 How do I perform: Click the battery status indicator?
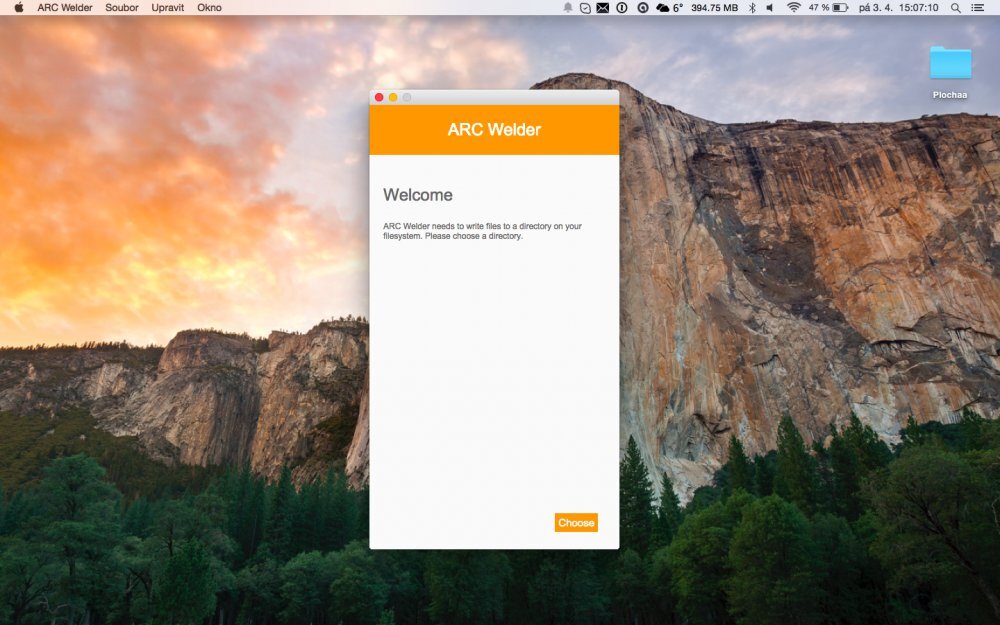tap(840, 7)
